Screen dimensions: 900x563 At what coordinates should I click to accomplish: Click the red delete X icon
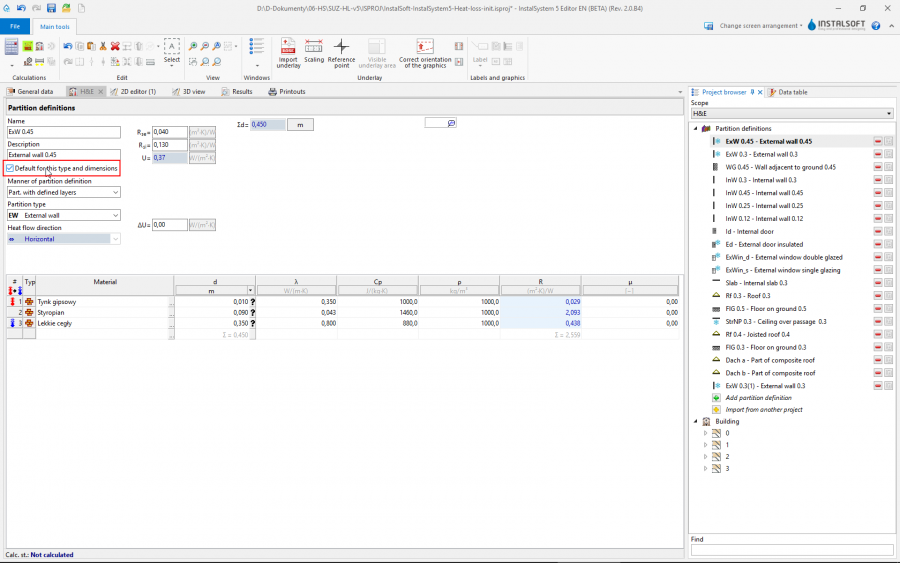[x=115, y=46]
